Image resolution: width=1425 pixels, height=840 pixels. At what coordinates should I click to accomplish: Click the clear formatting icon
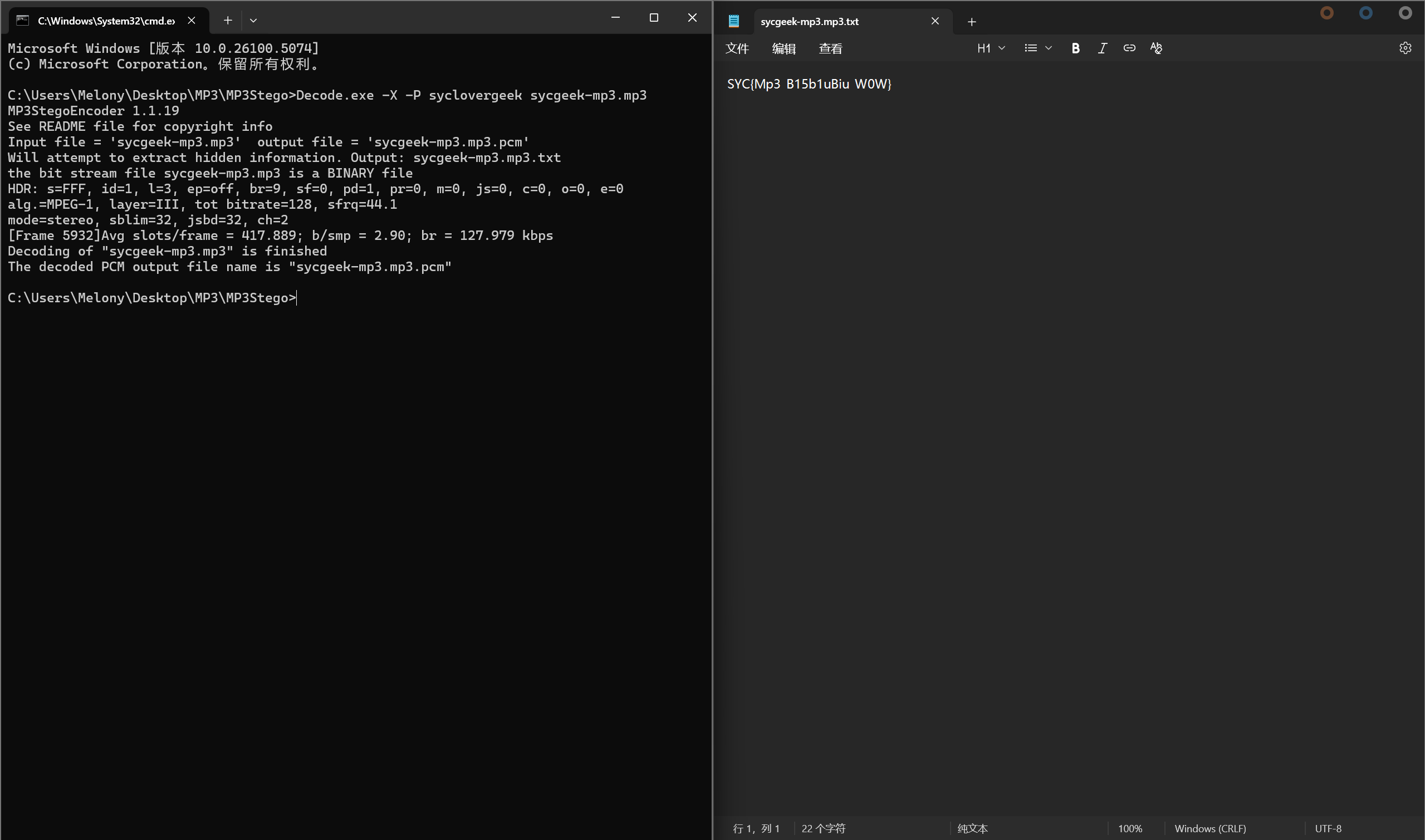coord(1155,48)
